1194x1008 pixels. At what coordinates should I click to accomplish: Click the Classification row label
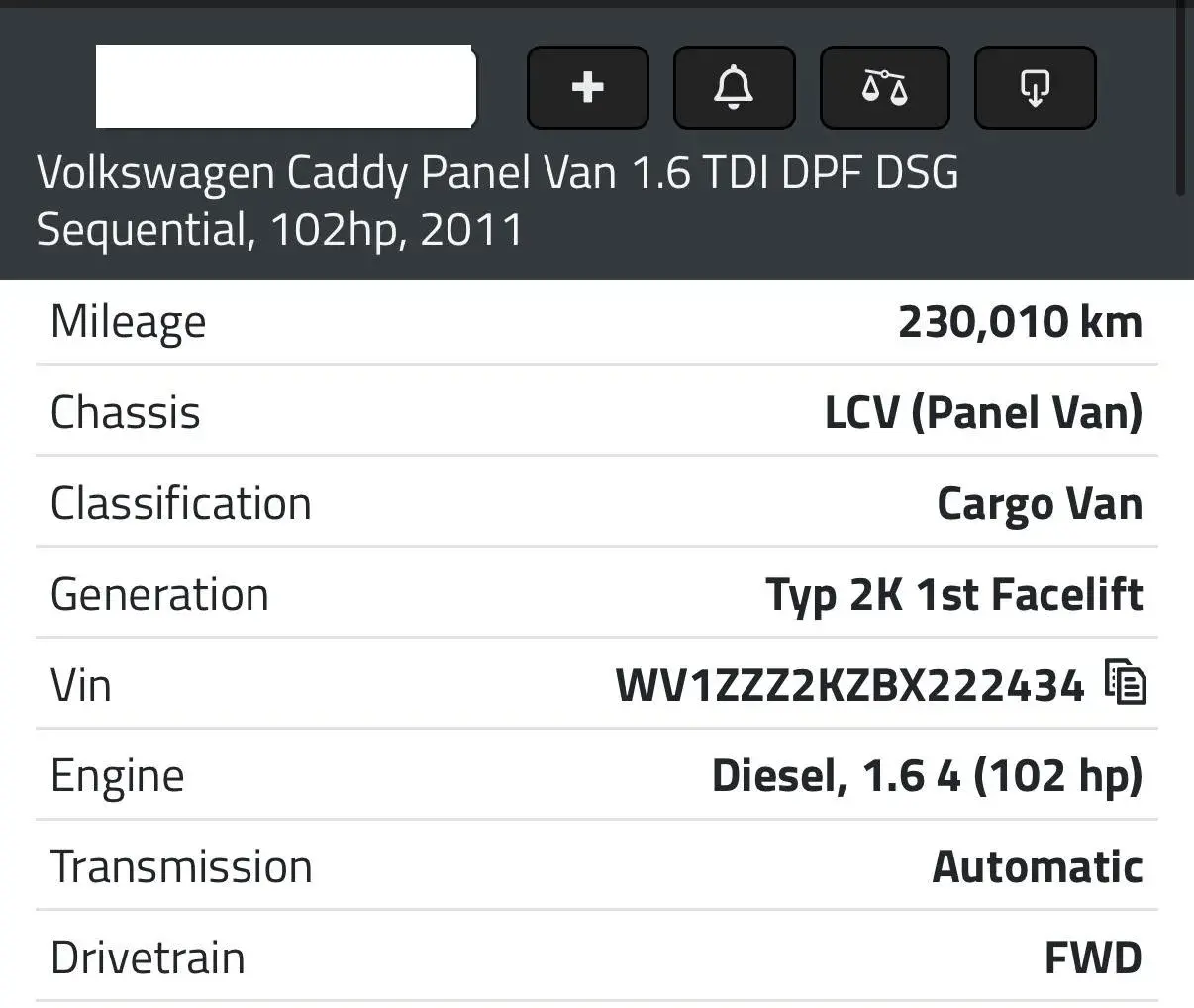point(181,503)
